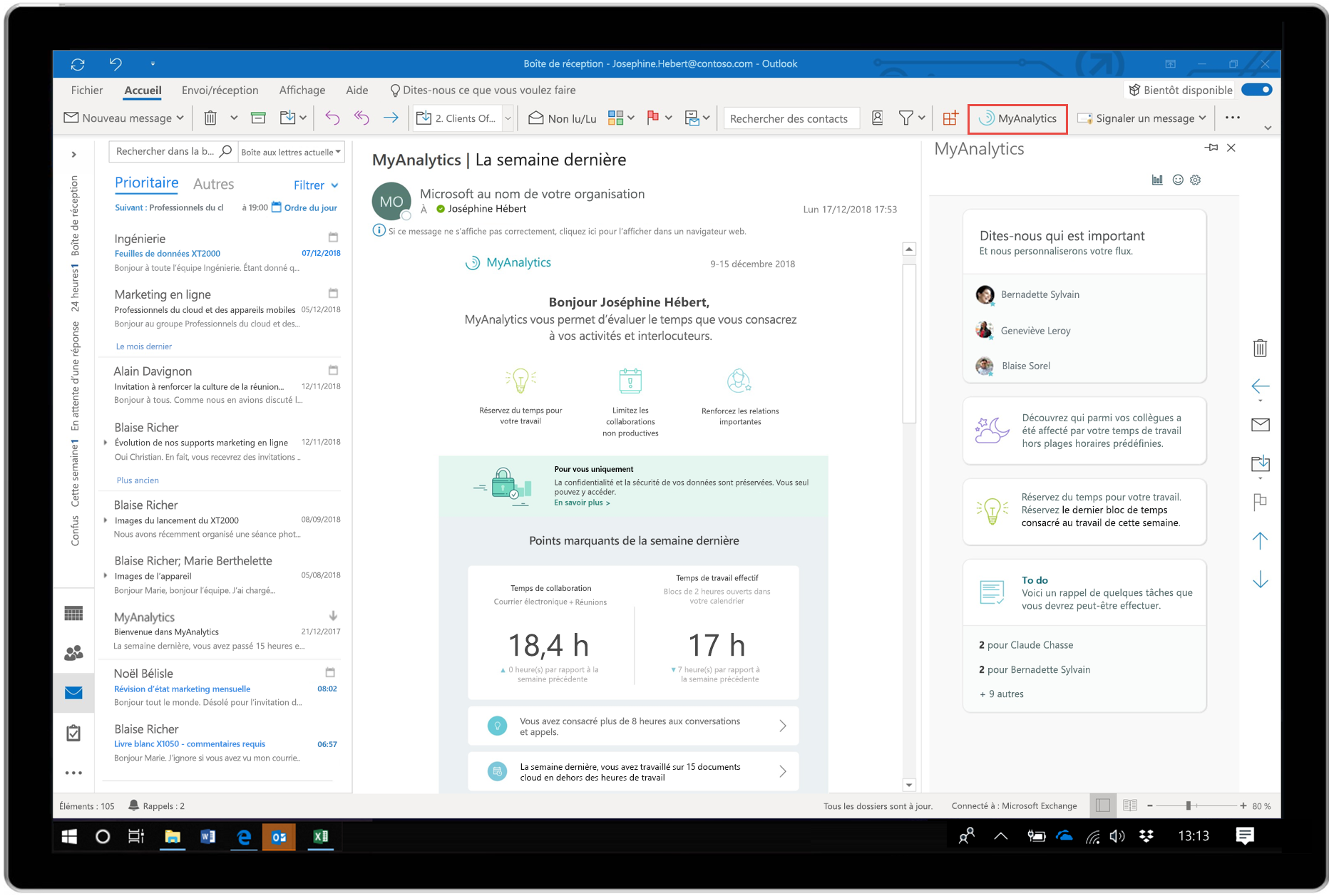Send feedback via the smiley icon

(x=1176, y=180)
